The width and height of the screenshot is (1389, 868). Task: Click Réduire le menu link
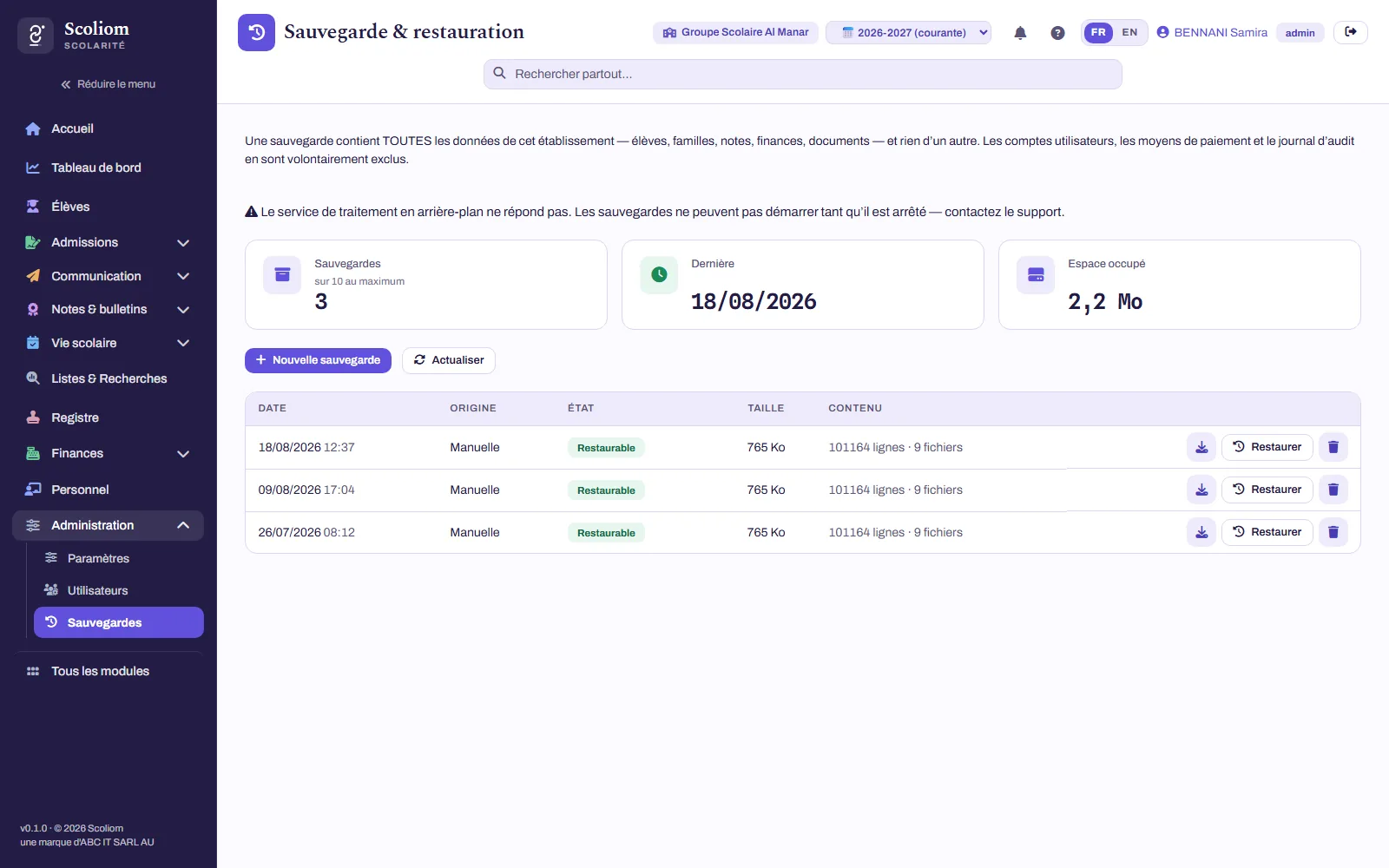click(x=108, y=84)
